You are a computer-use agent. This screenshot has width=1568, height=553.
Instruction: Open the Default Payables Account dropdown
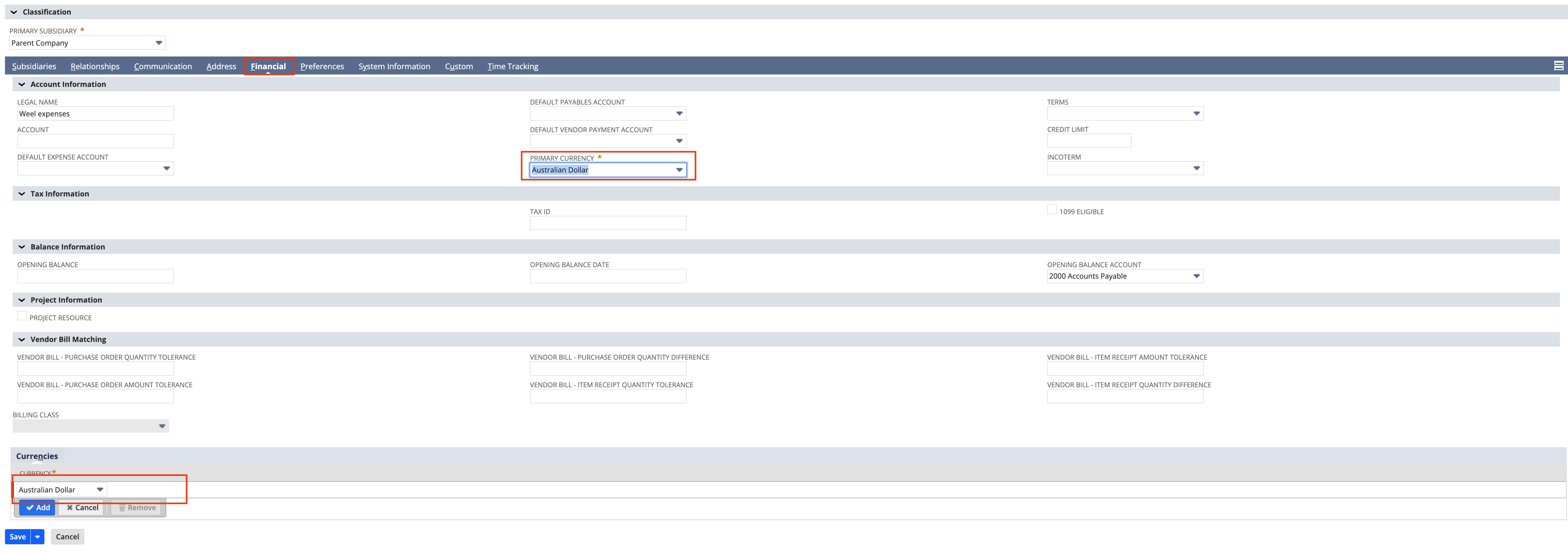tap(679, 114)
